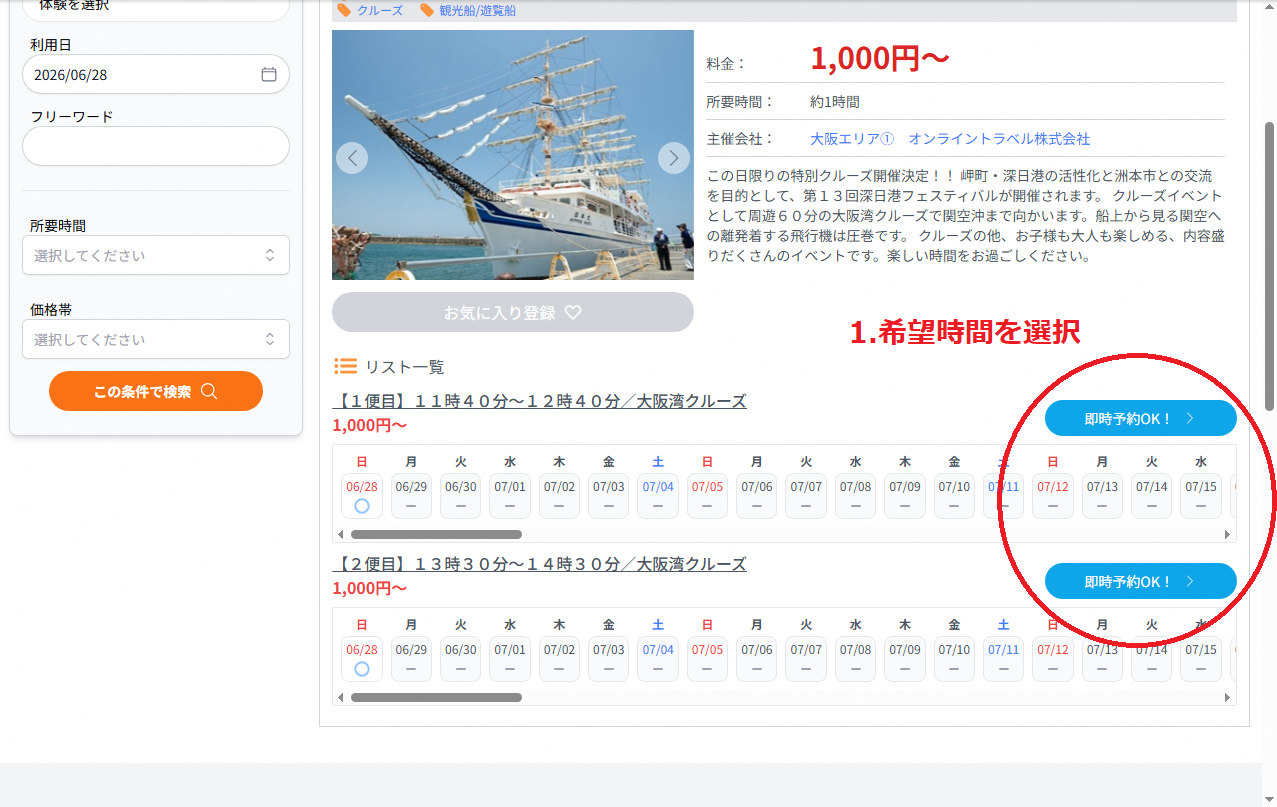
Task: Click 07/04 date cell in 1便目 calendar
Action: click(x=658, y=496)
